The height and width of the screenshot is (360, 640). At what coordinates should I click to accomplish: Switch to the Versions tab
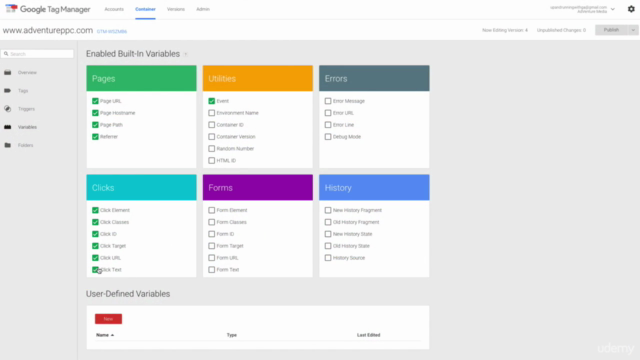[176, 9]
